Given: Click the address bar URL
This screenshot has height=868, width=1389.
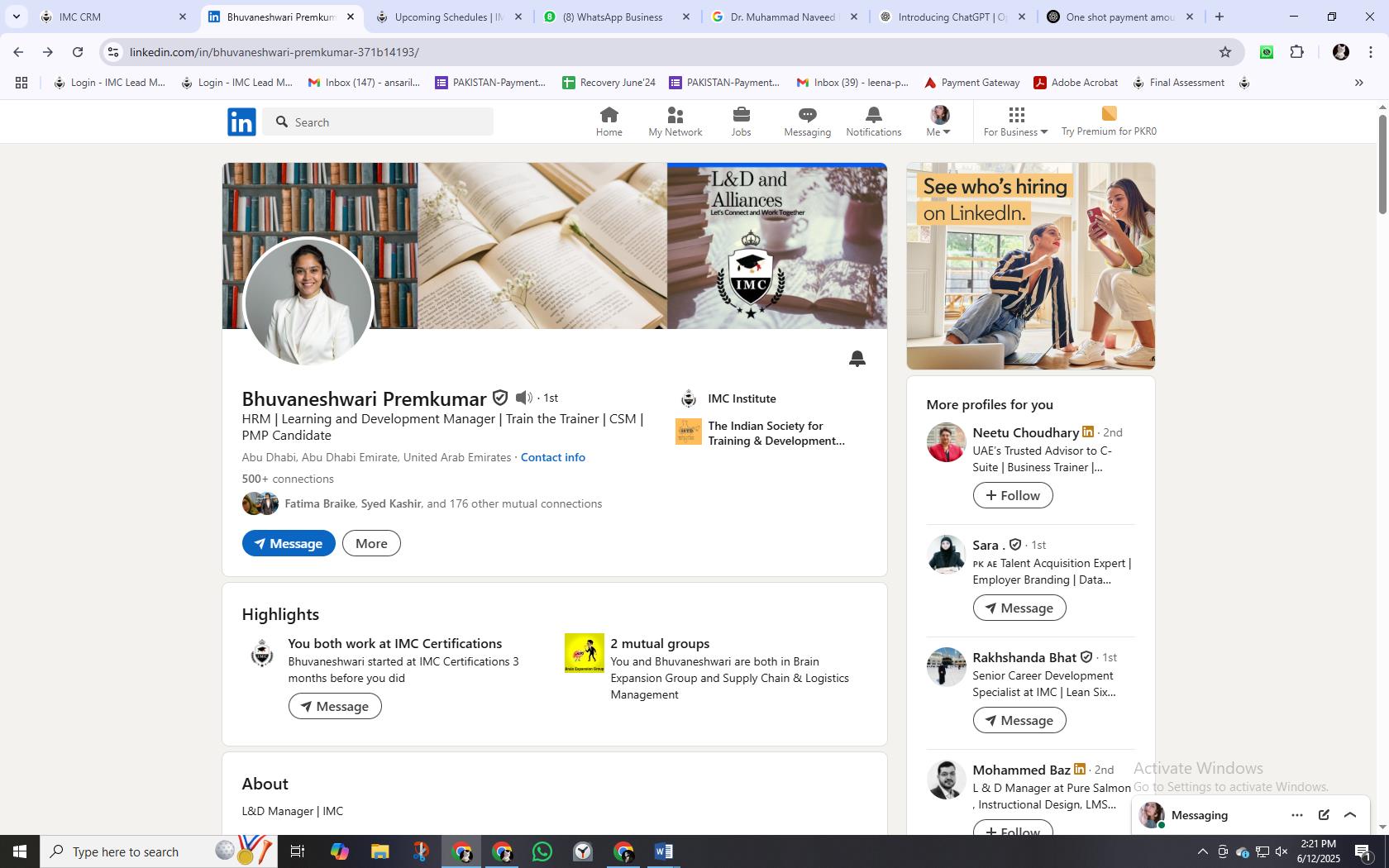Looking at the screenshot, I should tap(274, 52).
